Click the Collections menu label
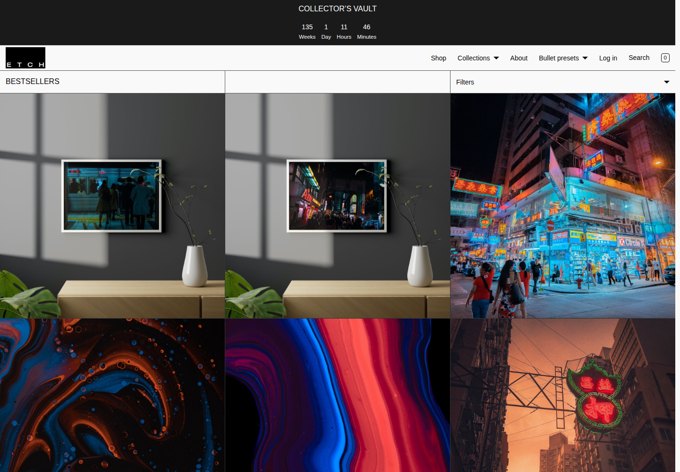This screenshot has width=680, height=472. (473, 58)
